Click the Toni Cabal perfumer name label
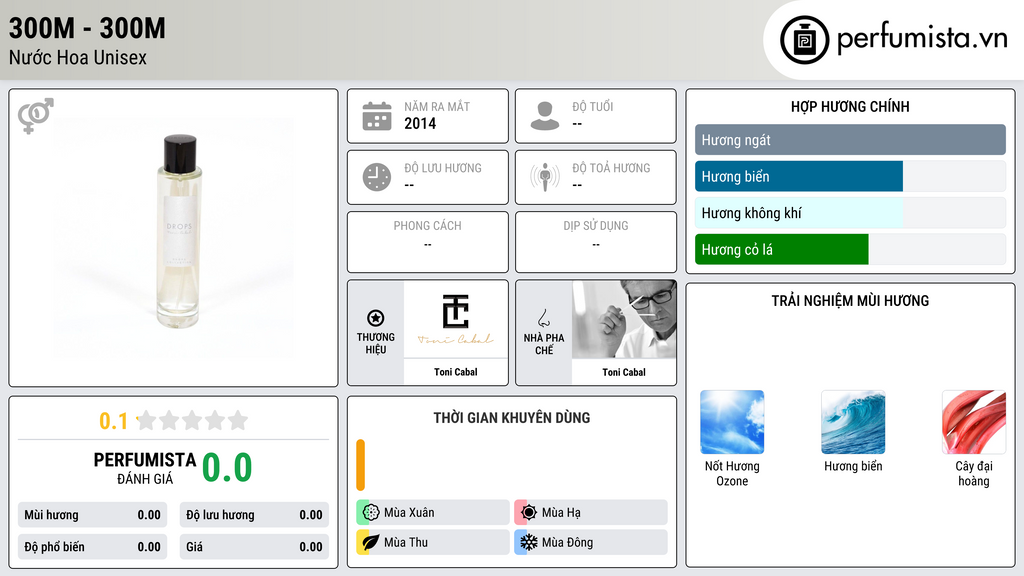This screenshot has height=576, width=1024. point(624,372)
